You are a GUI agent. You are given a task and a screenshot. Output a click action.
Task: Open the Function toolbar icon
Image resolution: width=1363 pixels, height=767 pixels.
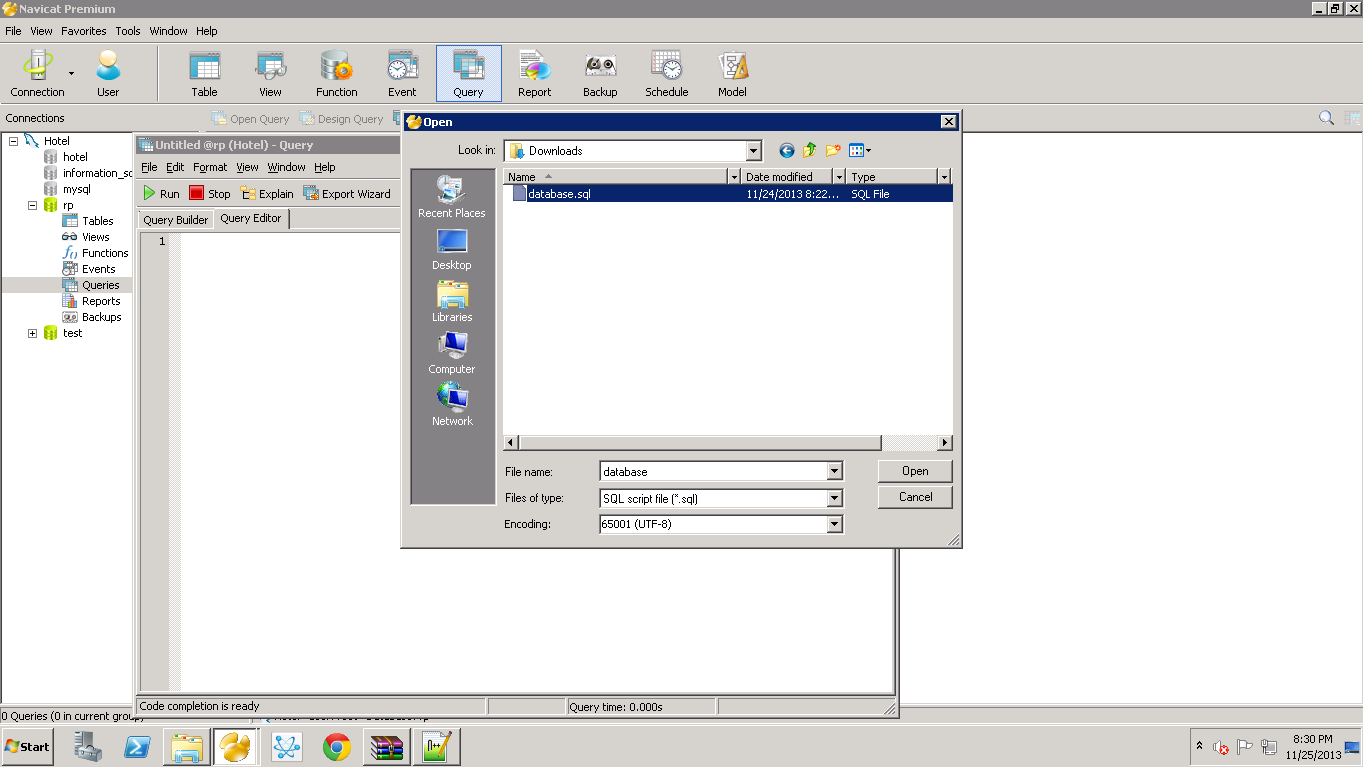(336, 73)
